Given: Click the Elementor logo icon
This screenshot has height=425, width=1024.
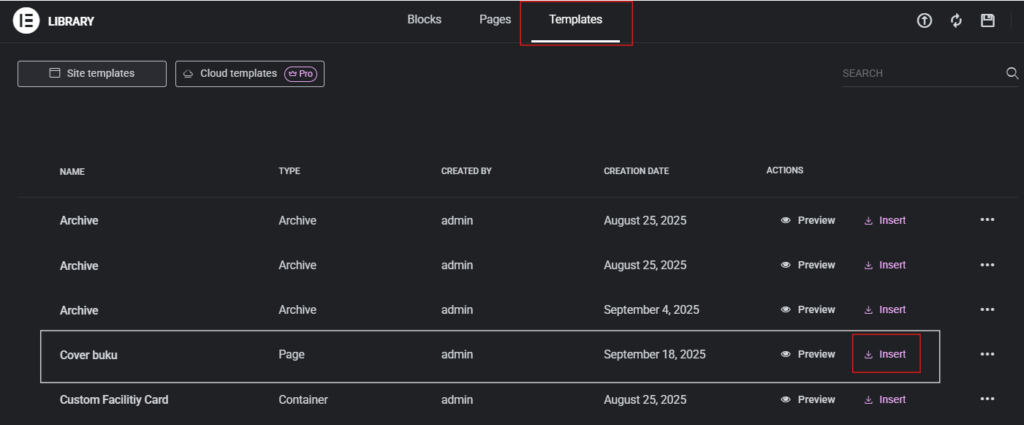Looking at the screenshot, I should (x=26, y=20).
